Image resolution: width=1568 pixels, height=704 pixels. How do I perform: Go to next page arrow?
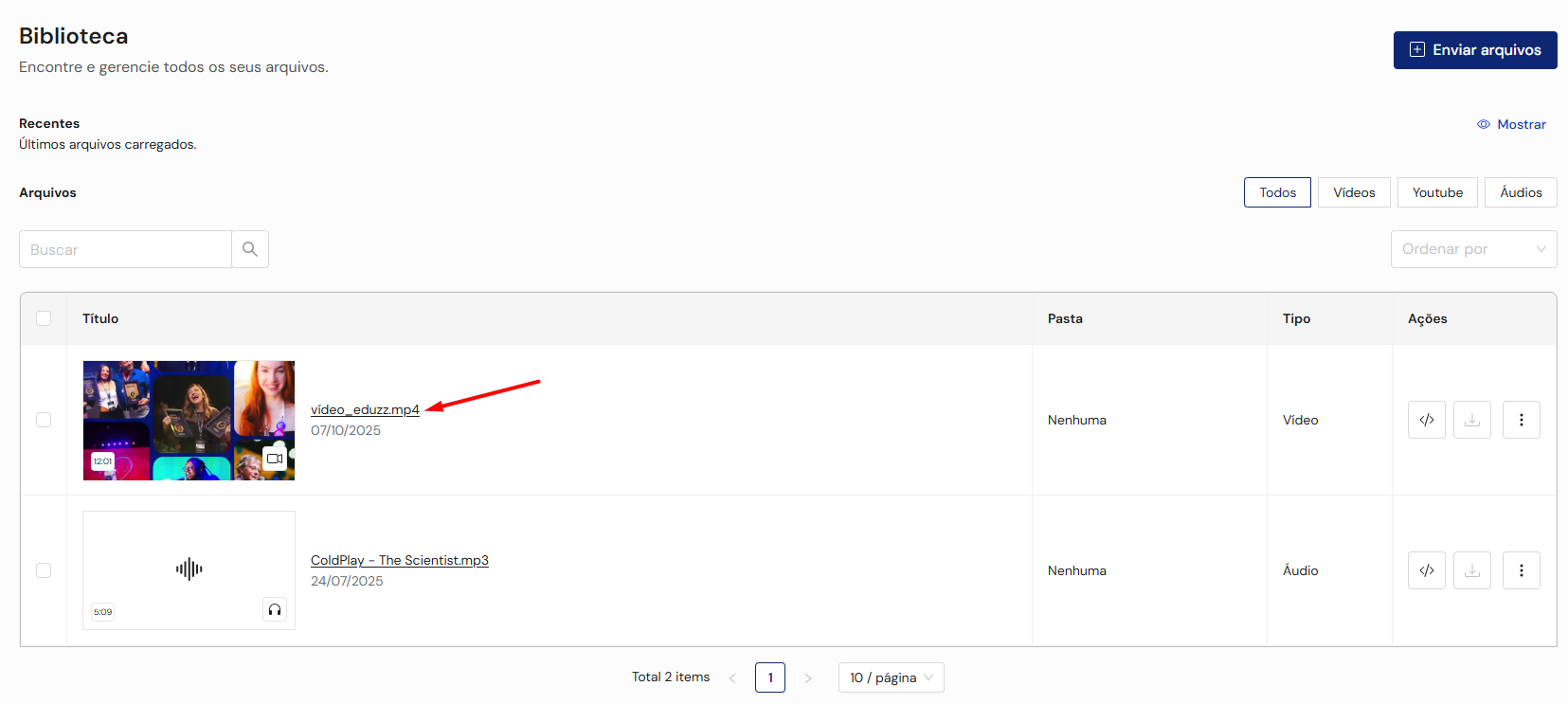coord(807,677)
